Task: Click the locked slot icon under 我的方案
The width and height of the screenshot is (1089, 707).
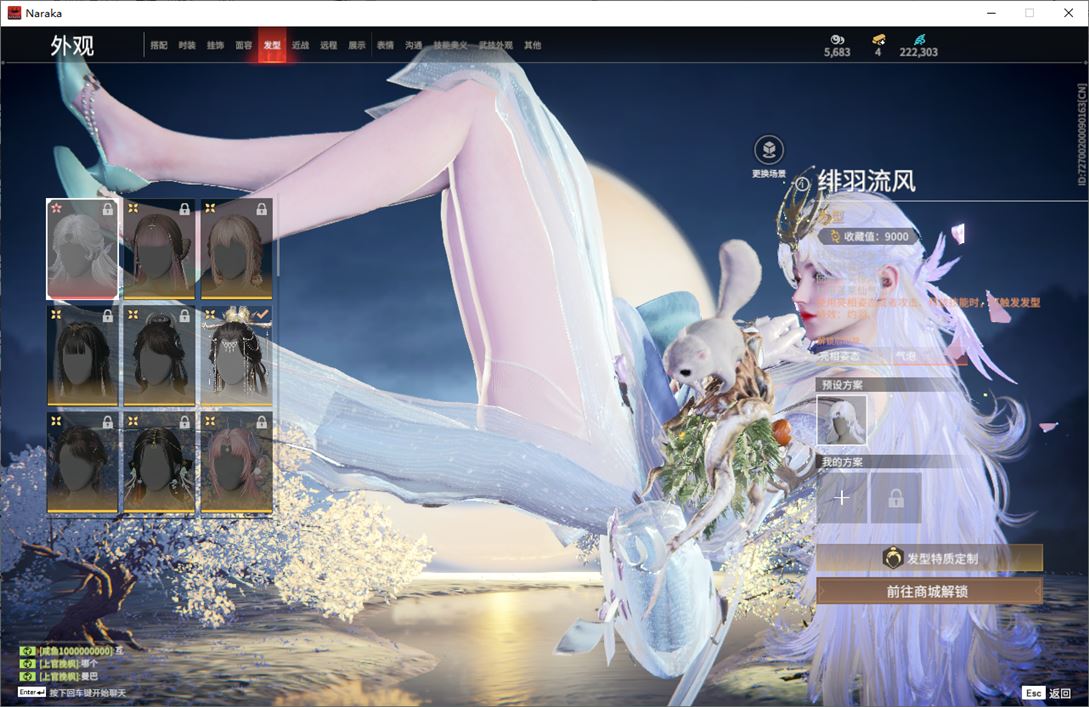Action: (x=896, y=497)
